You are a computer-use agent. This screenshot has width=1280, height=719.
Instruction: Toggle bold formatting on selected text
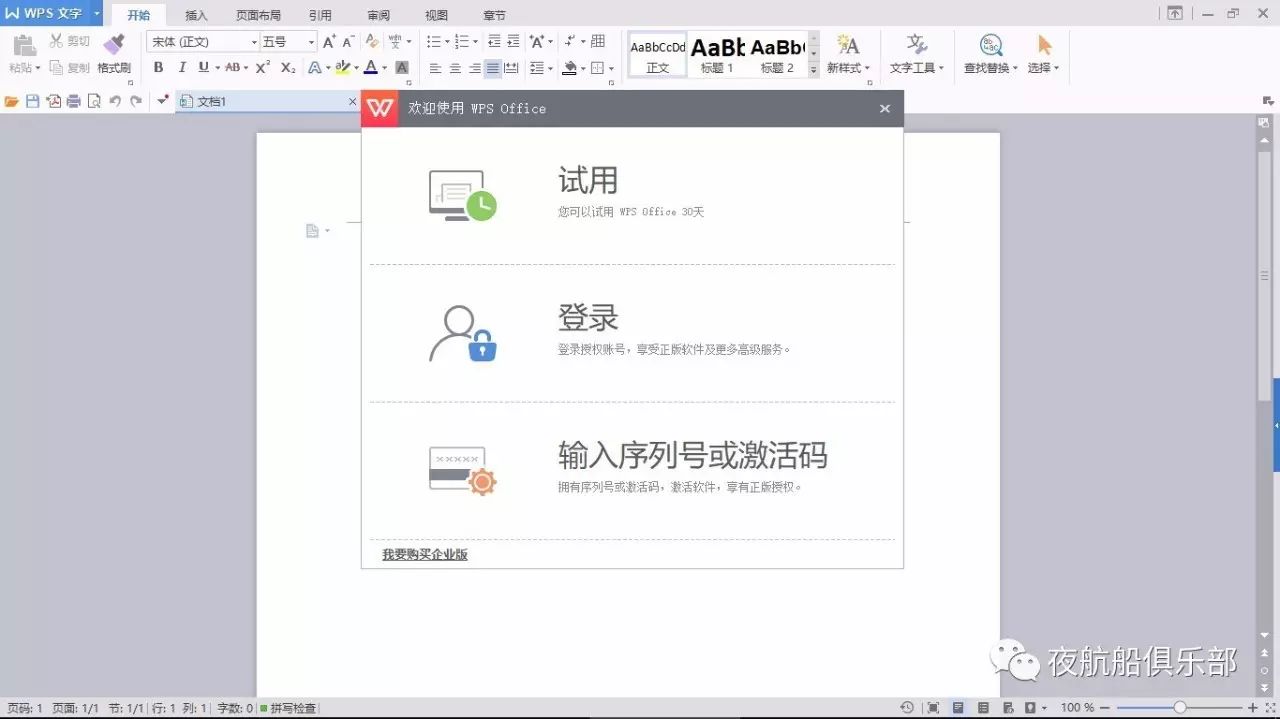tap(158, 67)
